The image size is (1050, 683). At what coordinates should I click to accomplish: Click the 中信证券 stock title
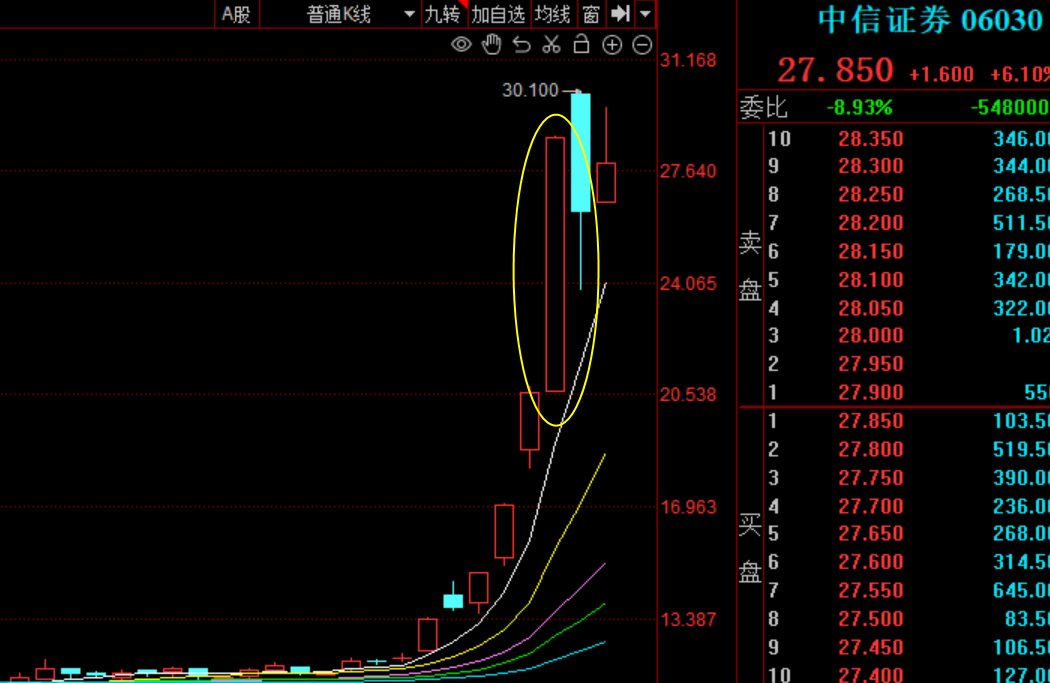(883, 20)
